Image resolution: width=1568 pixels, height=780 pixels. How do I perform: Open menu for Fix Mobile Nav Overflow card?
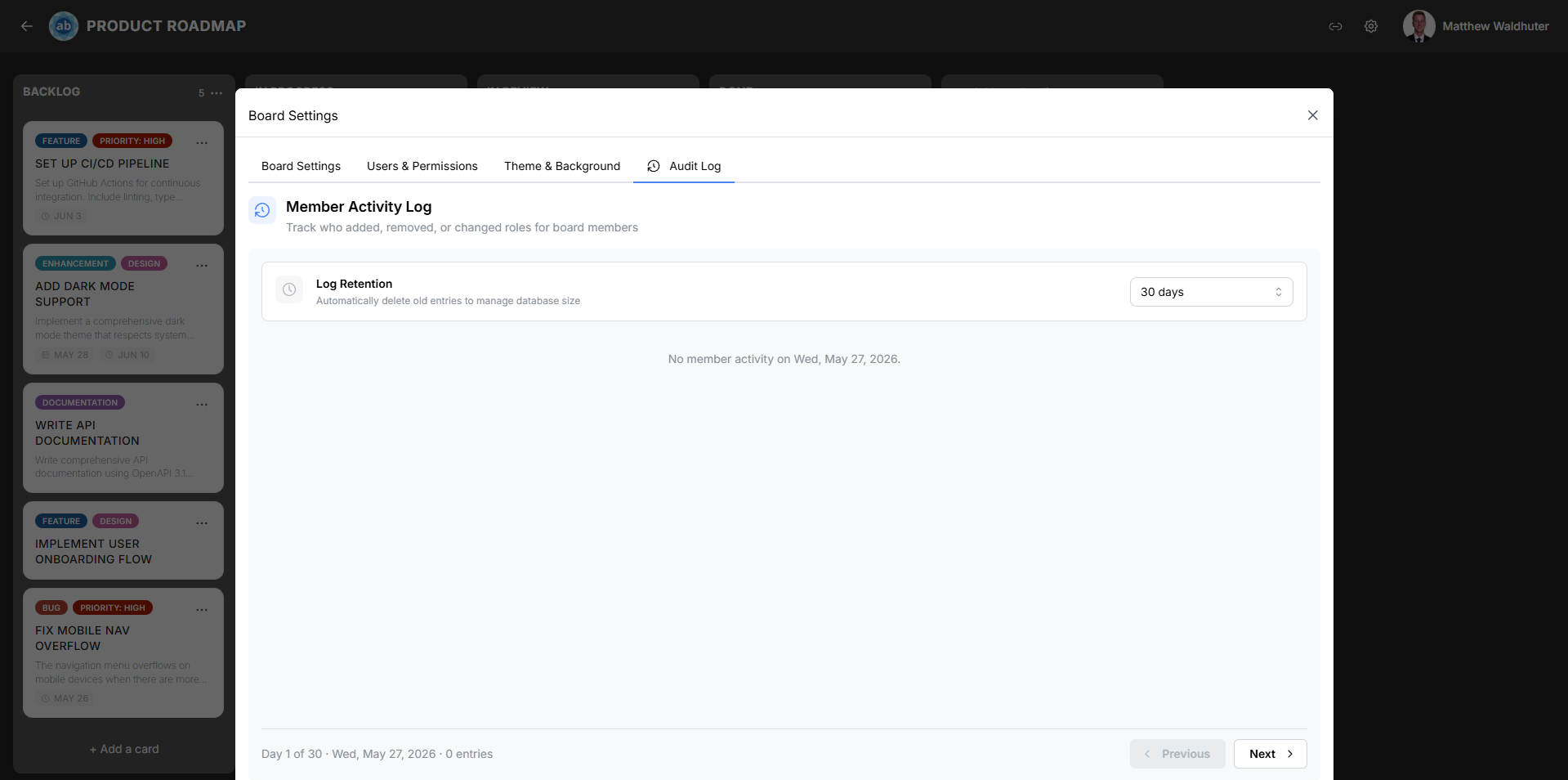(202, 610)
